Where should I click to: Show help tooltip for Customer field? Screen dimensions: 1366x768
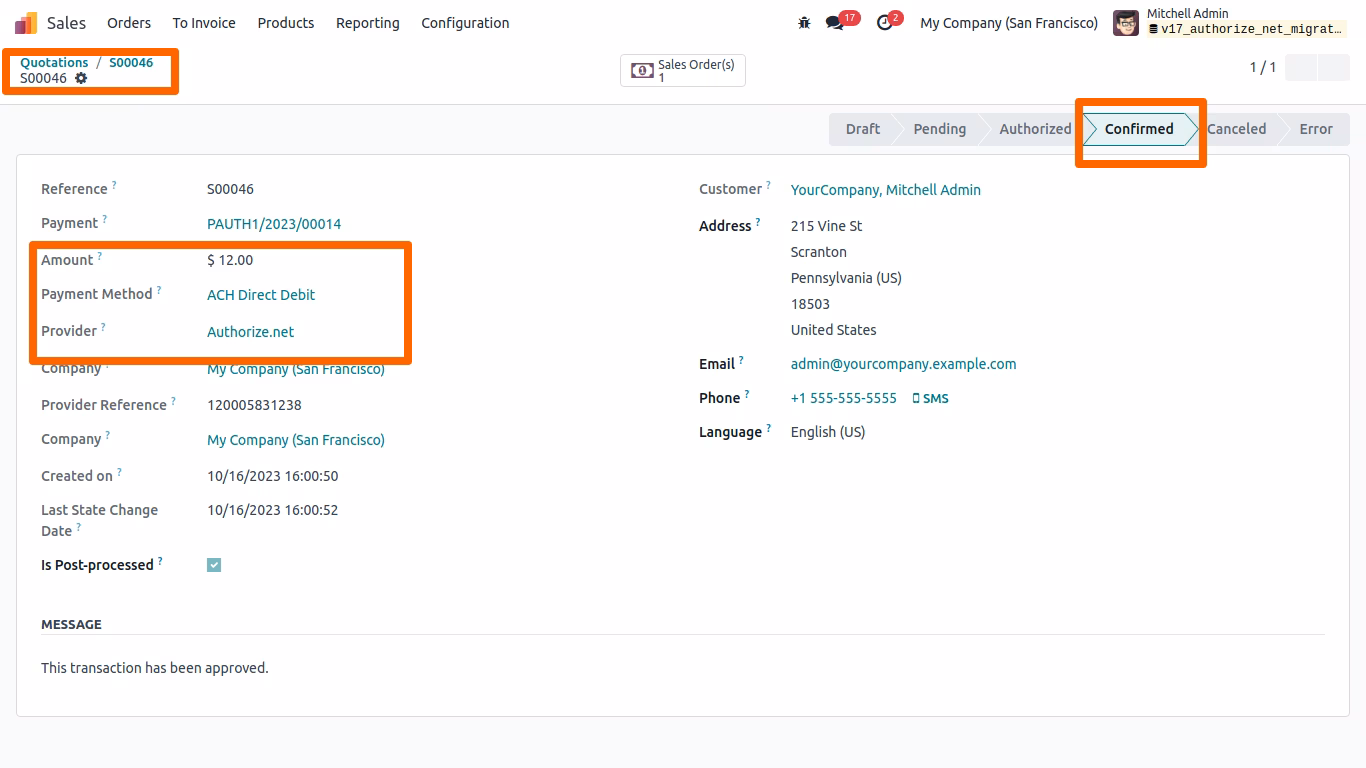pos(769,185)
